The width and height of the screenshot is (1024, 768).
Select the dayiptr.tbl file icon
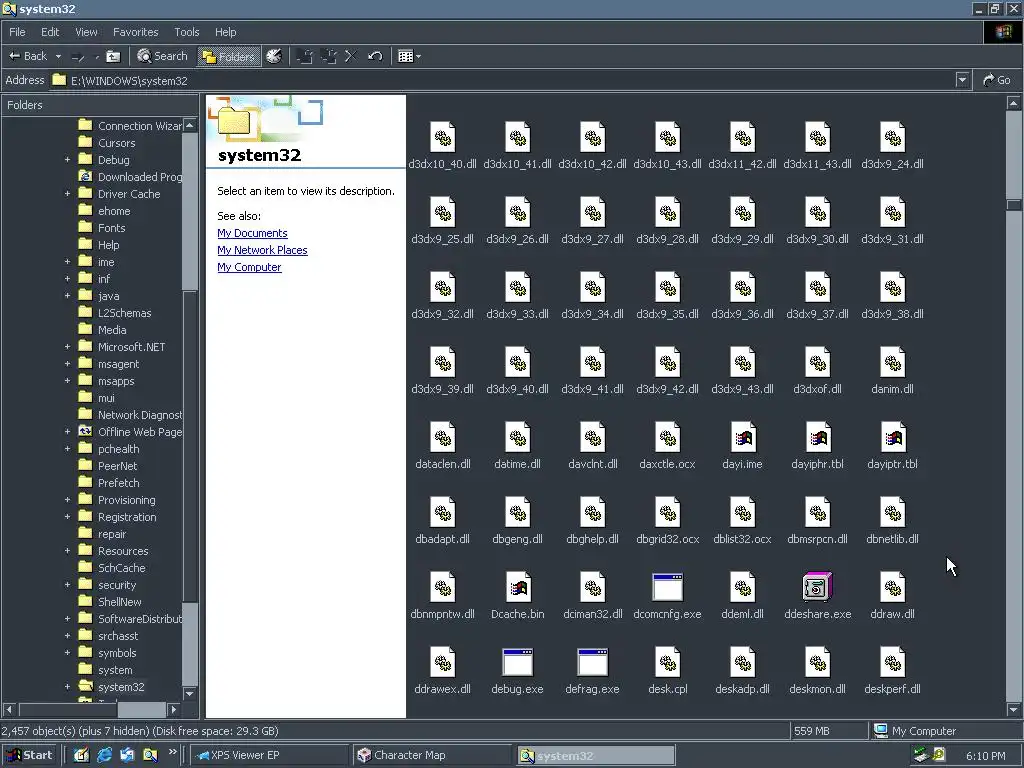click(x=893, y=438)
